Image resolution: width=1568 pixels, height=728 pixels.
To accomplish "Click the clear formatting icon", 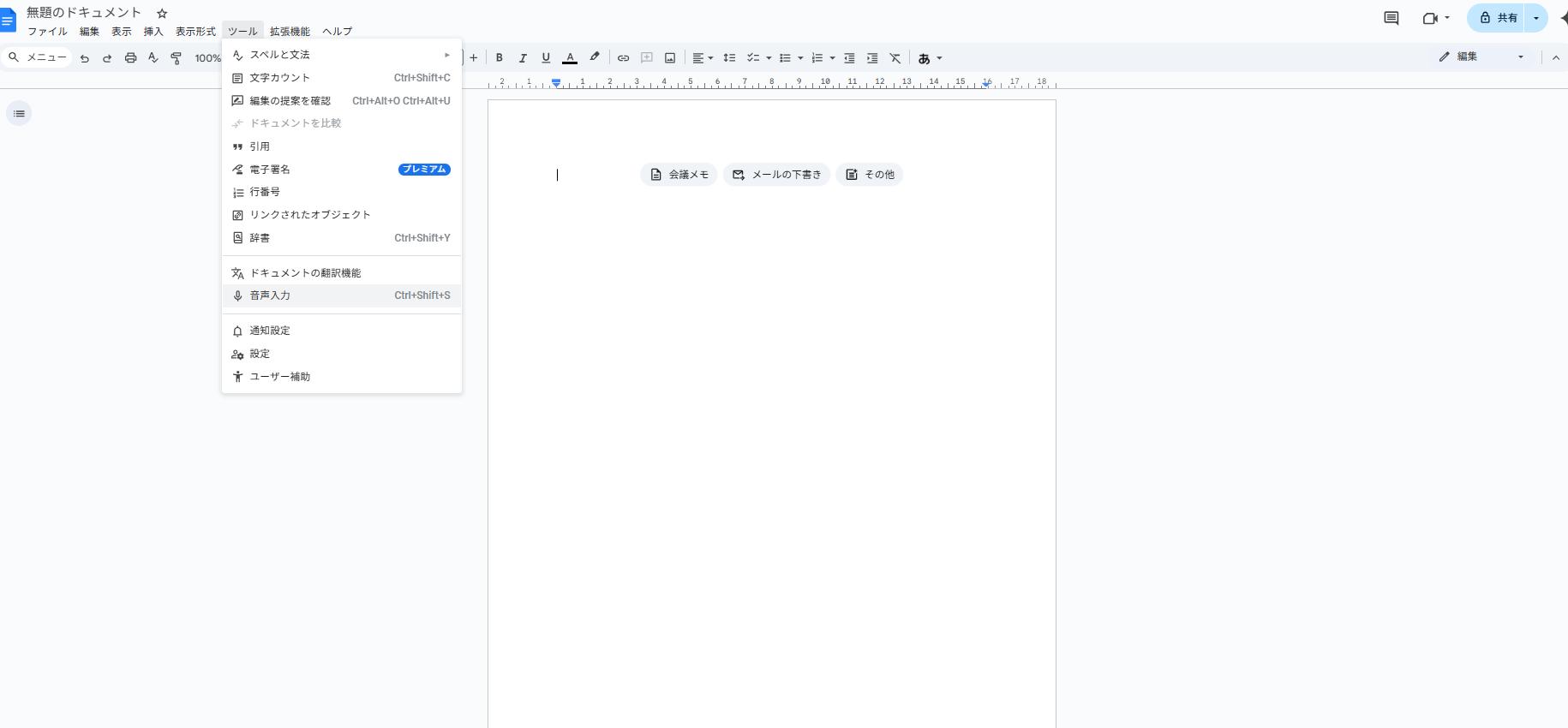I will pyautogui.click(x=895, y=58).
